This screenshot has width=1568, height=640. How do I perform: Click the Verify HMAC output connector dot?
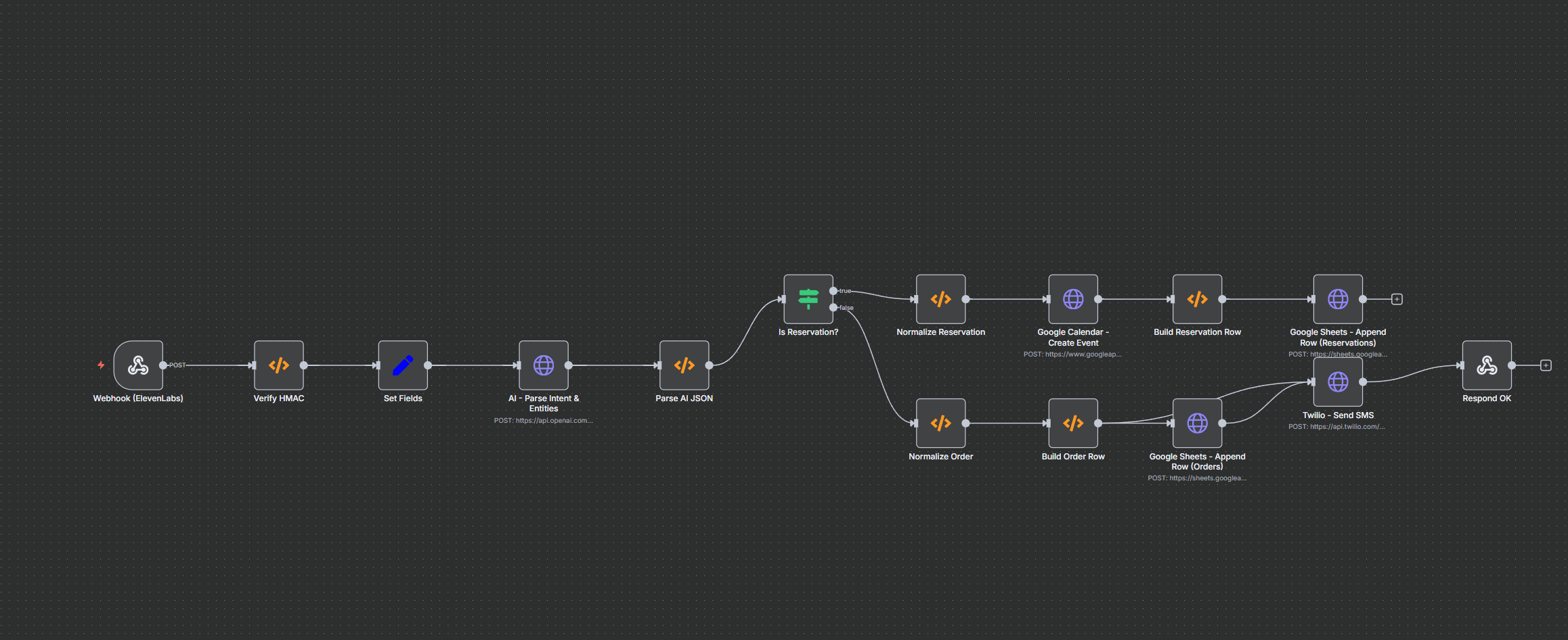pyautogui.click(x=304, y=365)
